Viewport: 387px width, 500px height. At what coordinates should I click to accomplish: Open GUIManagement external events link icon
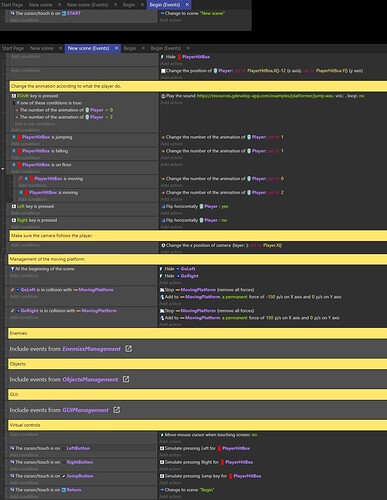point(116,410)
